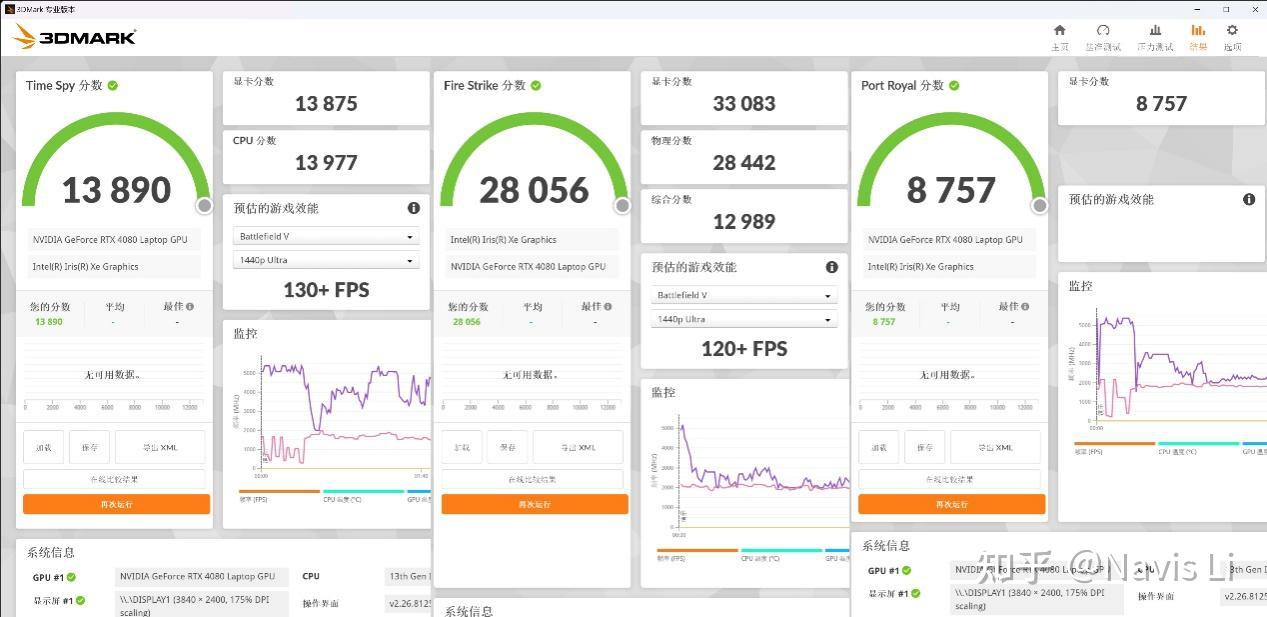Open the Results (结果) bar chart icon
Viewport: 1267px width, 617px height.
tap(1198, 30)
